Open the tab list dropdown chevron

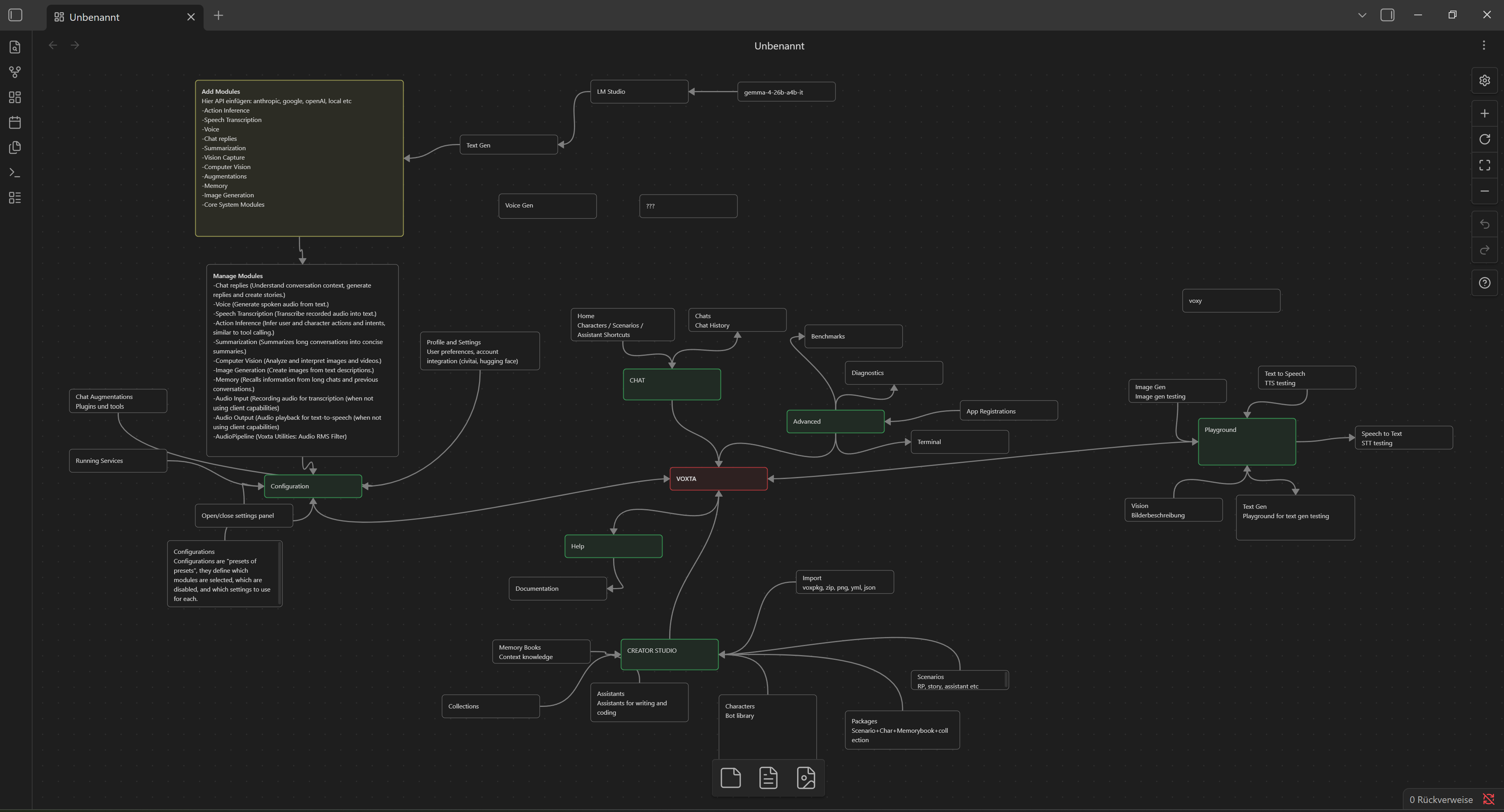[x=1362, y=15]
